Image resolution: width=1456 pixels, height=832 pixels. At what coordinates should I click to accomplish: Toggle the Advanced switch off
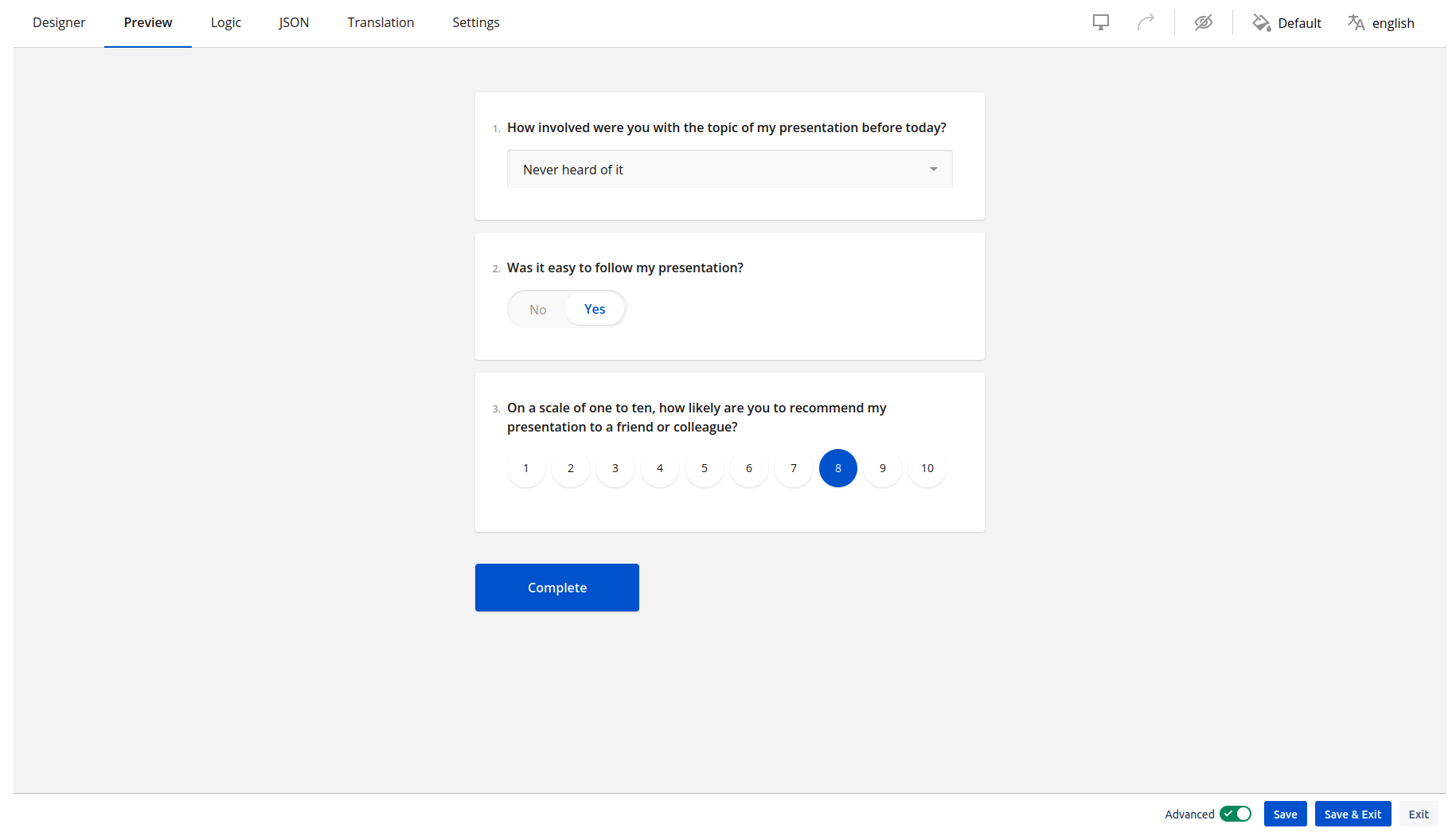coord(1235,814)
